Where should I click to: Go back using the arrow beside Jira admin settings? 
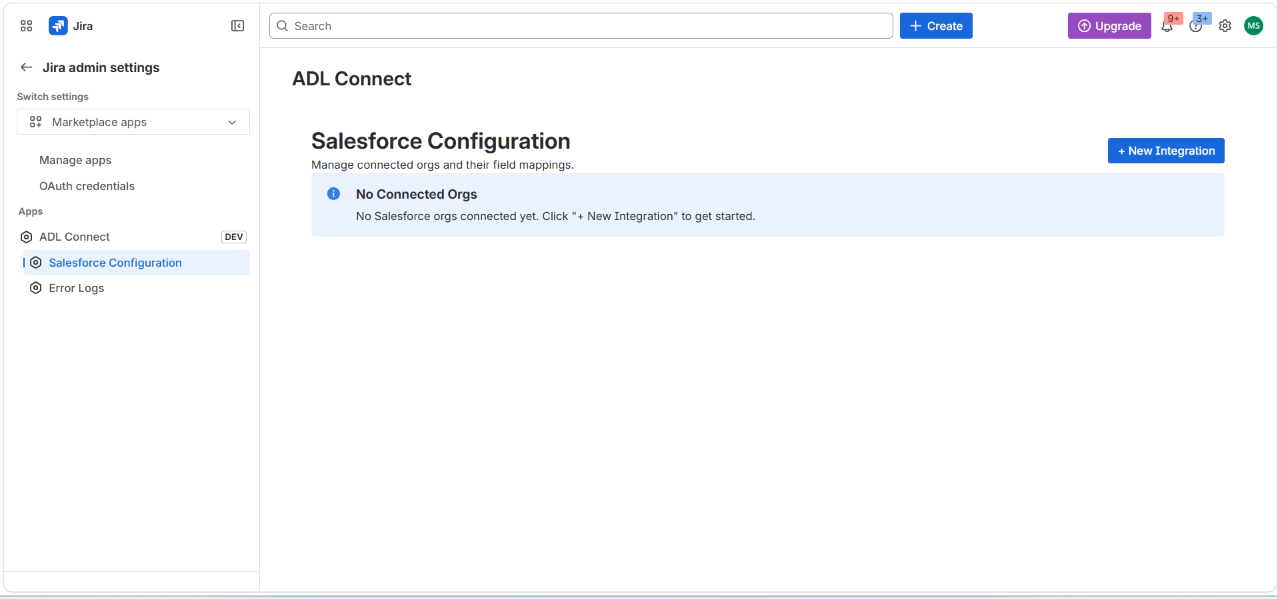[x=26, y=67]
